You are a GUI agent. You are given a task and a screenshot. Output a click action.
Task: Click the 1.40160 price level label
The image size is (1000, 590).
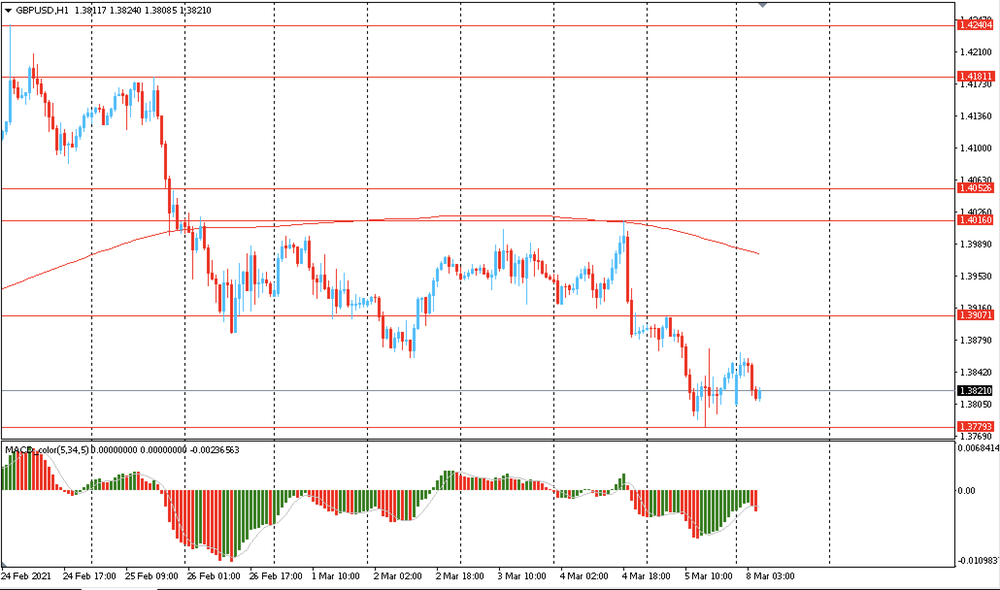(975, 220)
